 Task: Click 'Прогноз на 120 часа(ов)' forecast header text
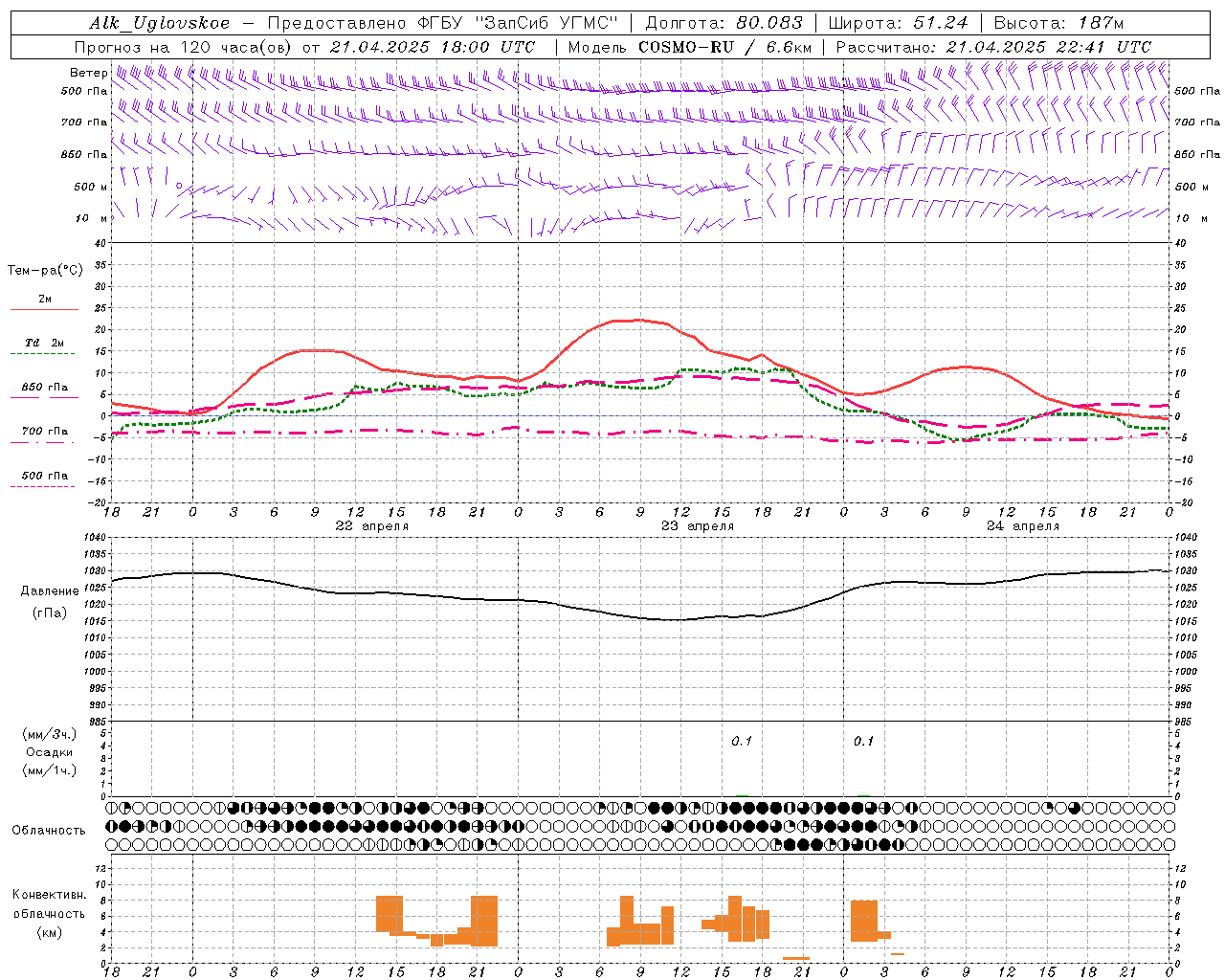(x=184, y=47)
